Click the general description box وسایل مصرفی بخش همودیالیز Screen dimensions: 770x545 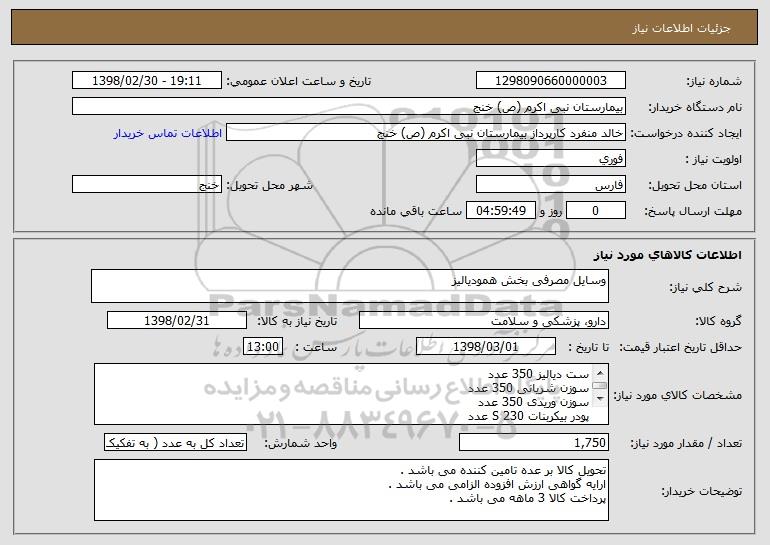pos(350,286)
